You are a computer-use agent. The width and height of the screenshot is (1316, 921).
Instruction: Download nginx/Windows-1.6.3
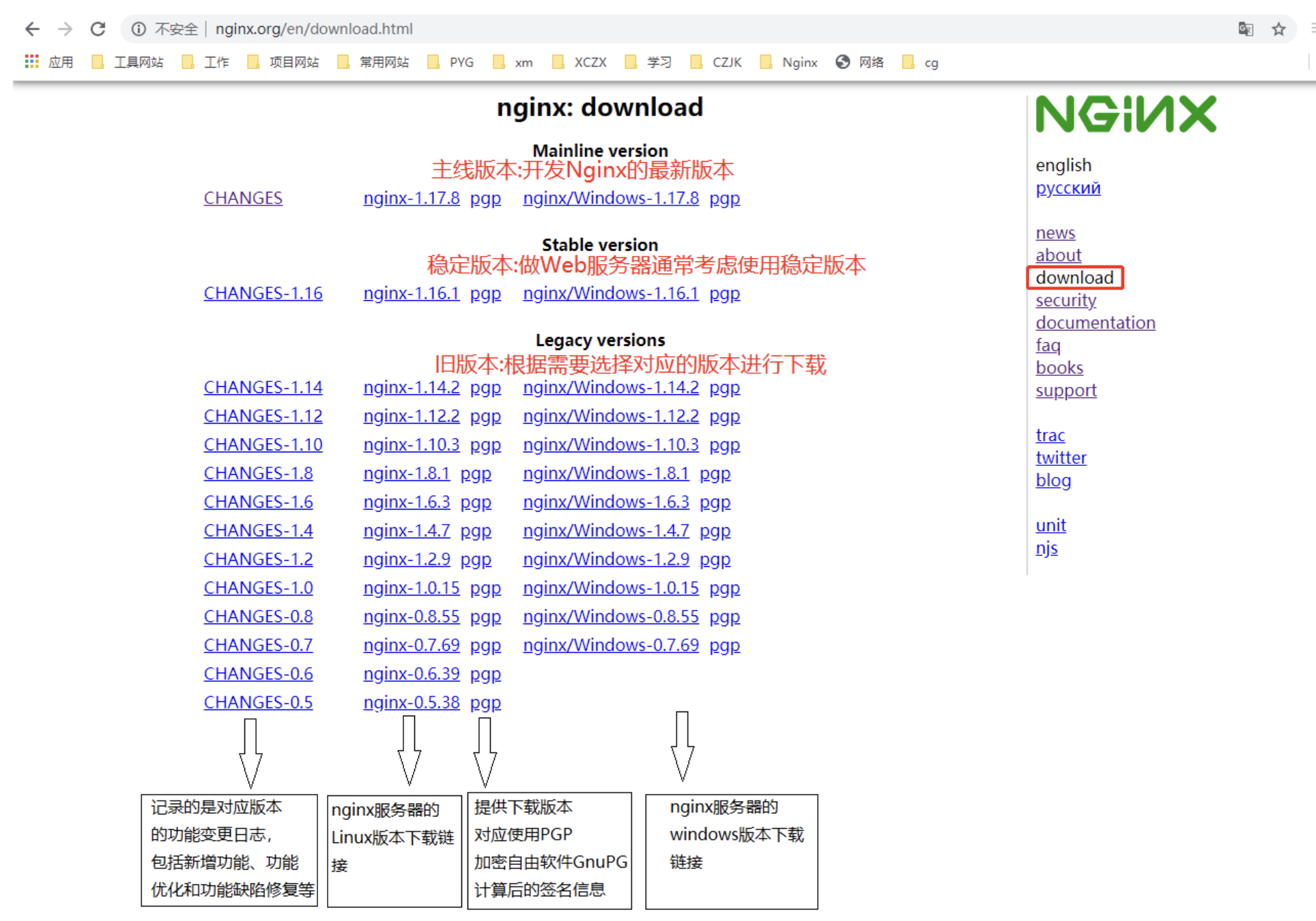606,502
